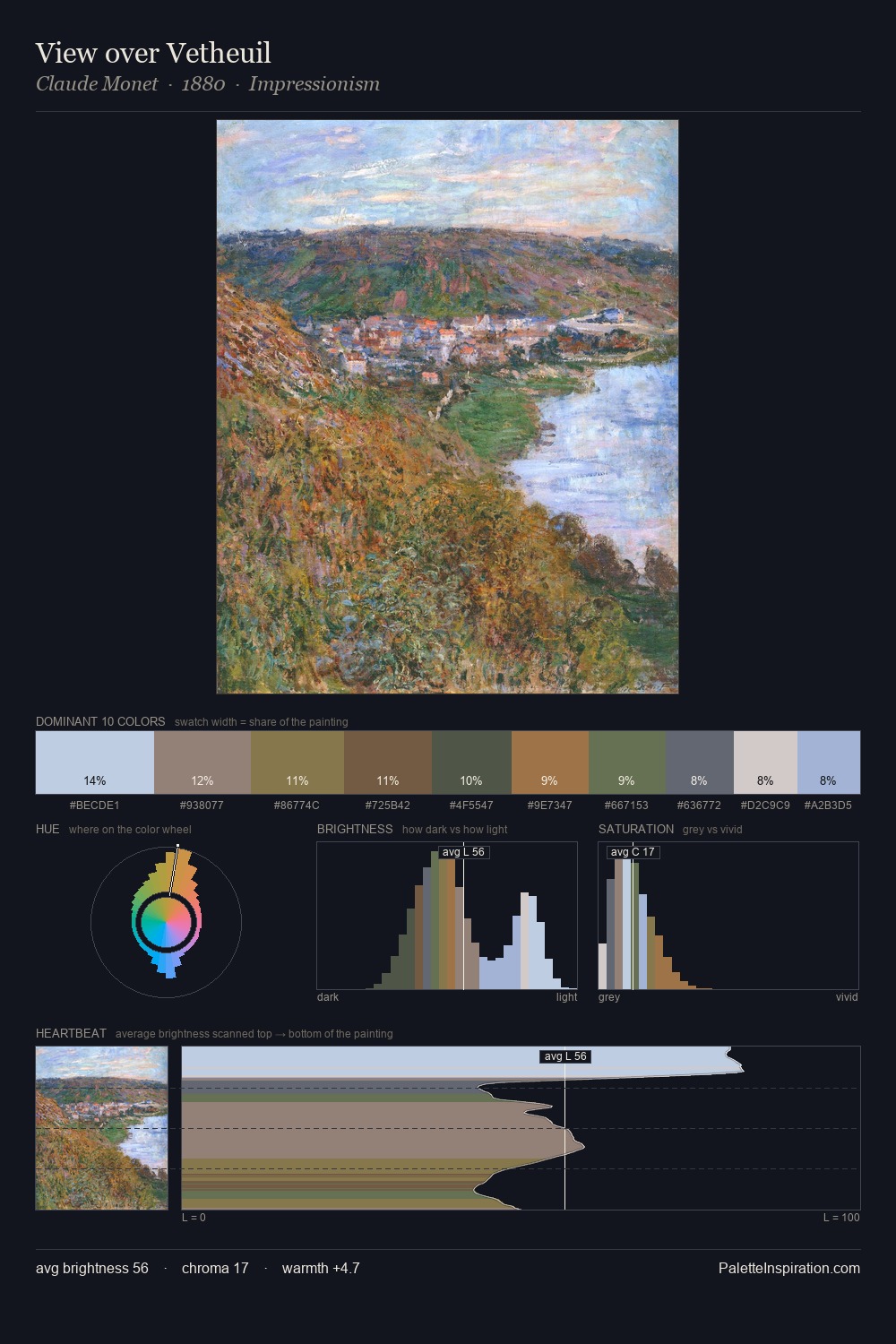Click the main Vetheuil painting image
This screenshot has height=1344, width=896.
(447, 407)
